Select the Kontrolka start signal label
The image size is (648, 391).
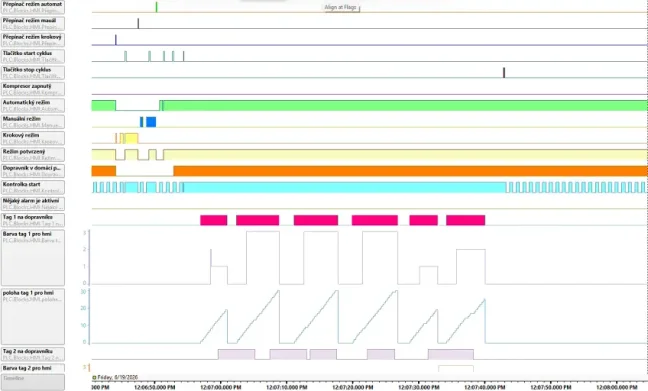(33, 187)
